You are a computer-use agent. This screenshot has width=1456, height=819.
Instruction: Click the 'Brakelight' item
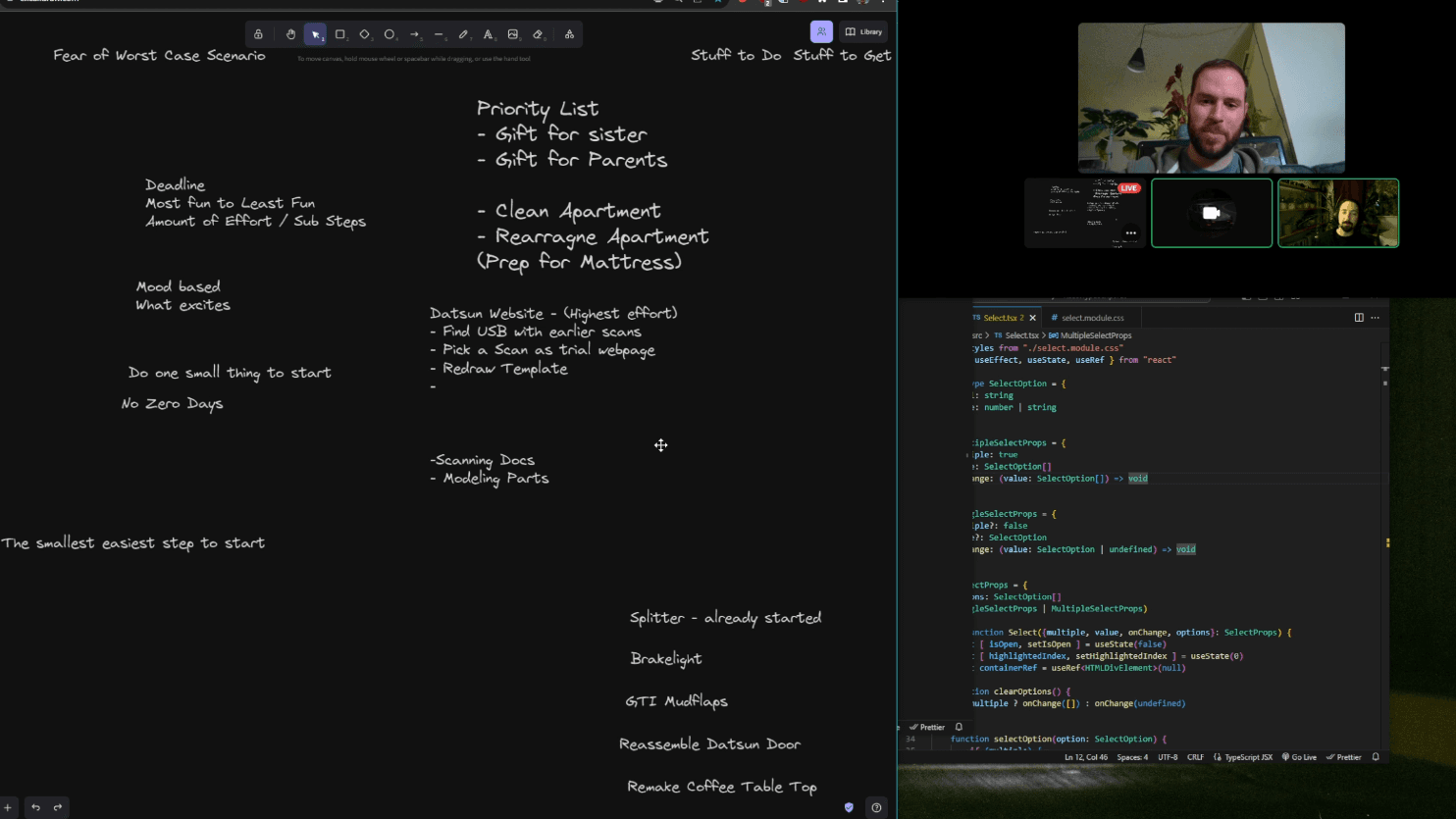pos(665,659)
